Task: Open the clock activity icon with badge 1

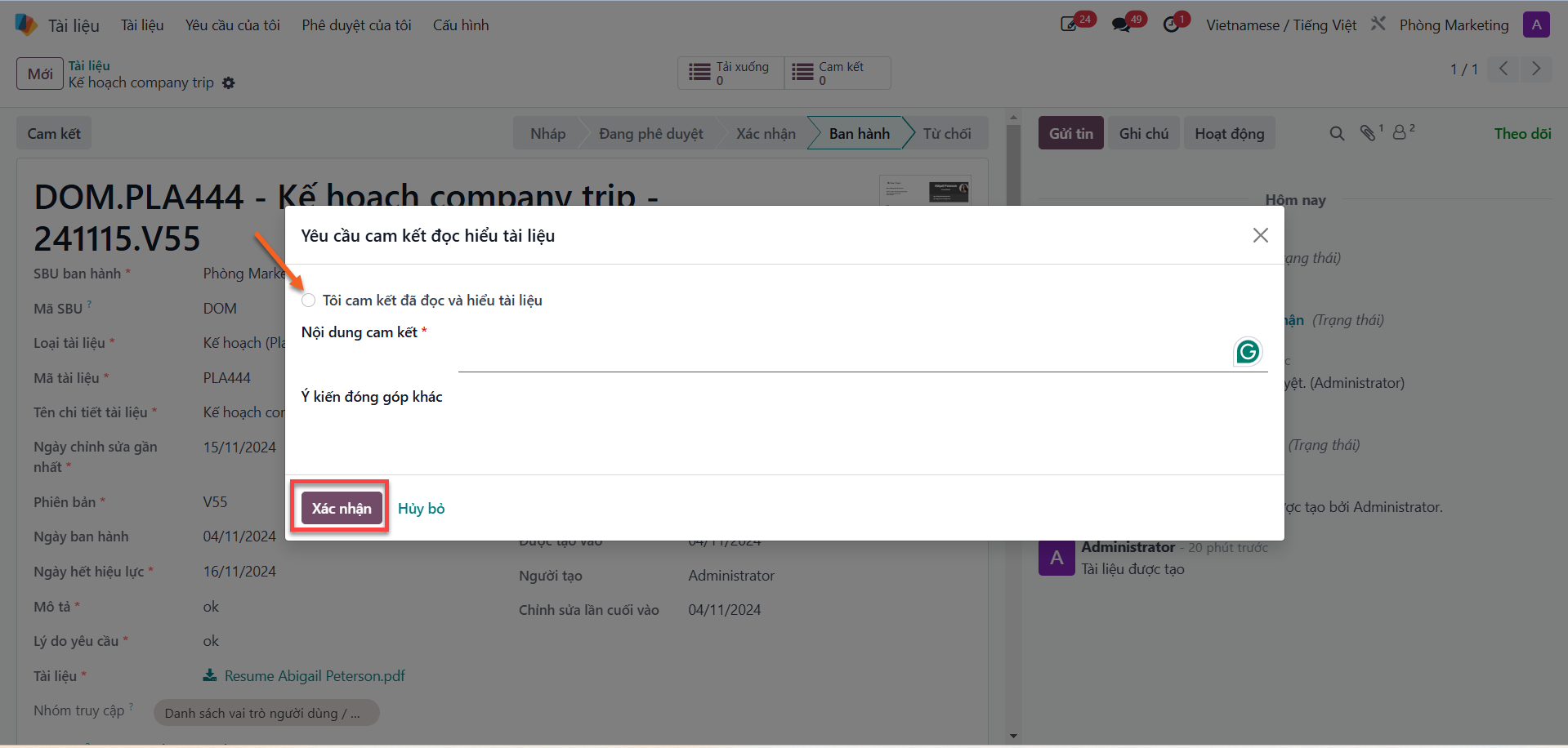Action: pyautogui.click(x=1172, y=24)
